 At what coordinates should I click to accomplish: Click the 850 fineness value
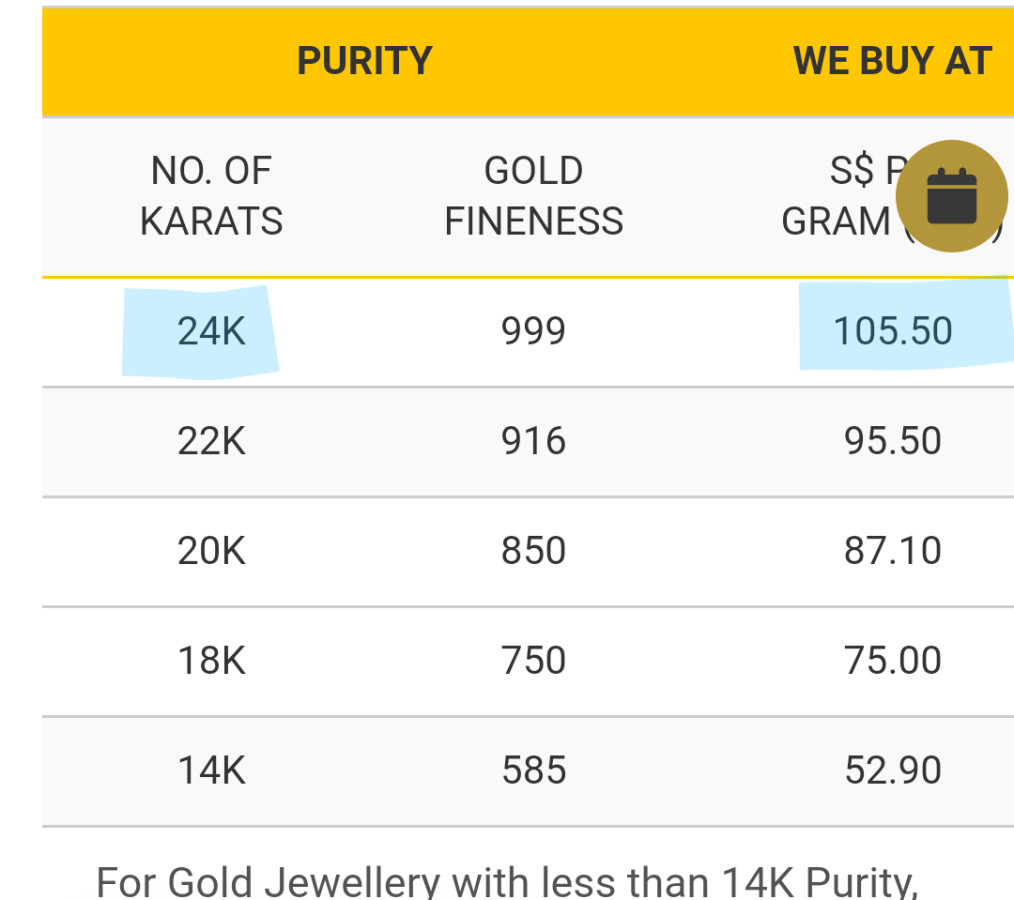click(x=533, y=551)
